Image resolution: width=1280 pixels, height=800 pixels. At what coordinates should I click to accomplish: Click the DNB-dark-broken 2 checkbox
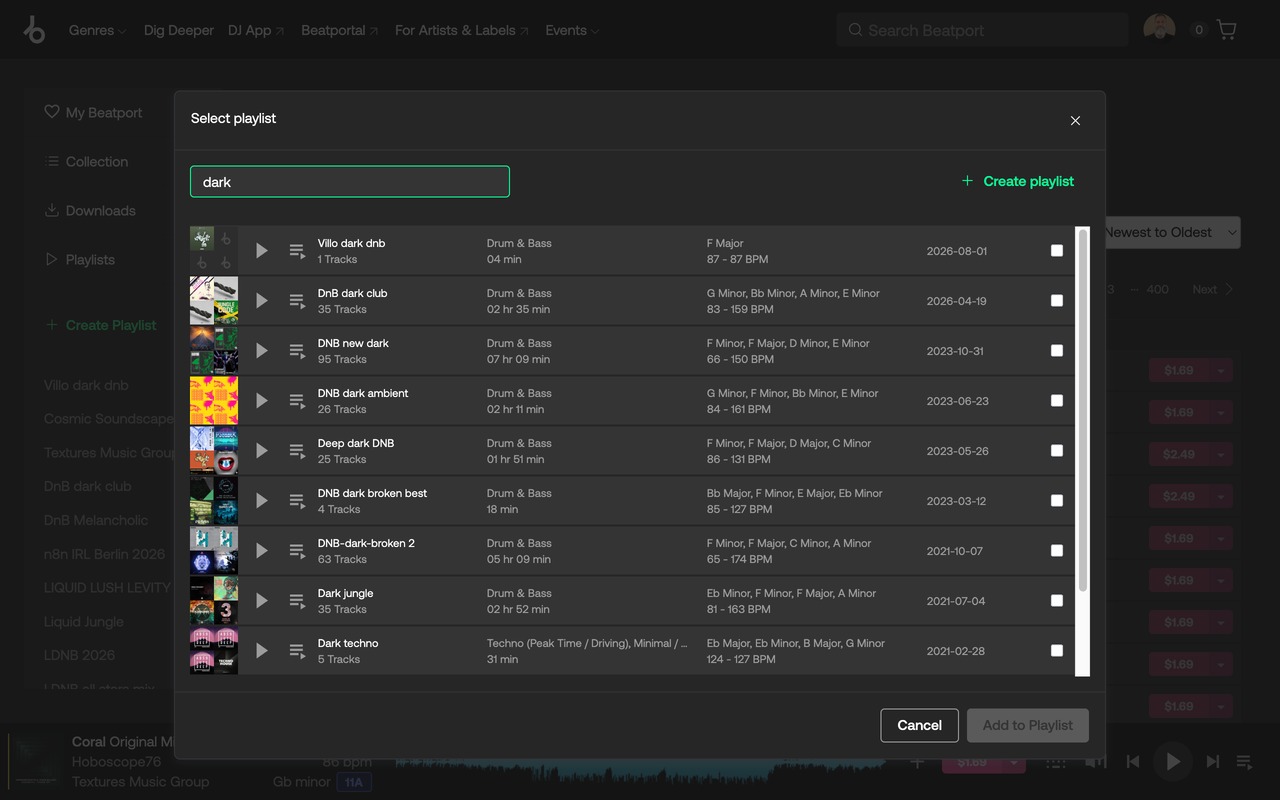point(1057,551)
